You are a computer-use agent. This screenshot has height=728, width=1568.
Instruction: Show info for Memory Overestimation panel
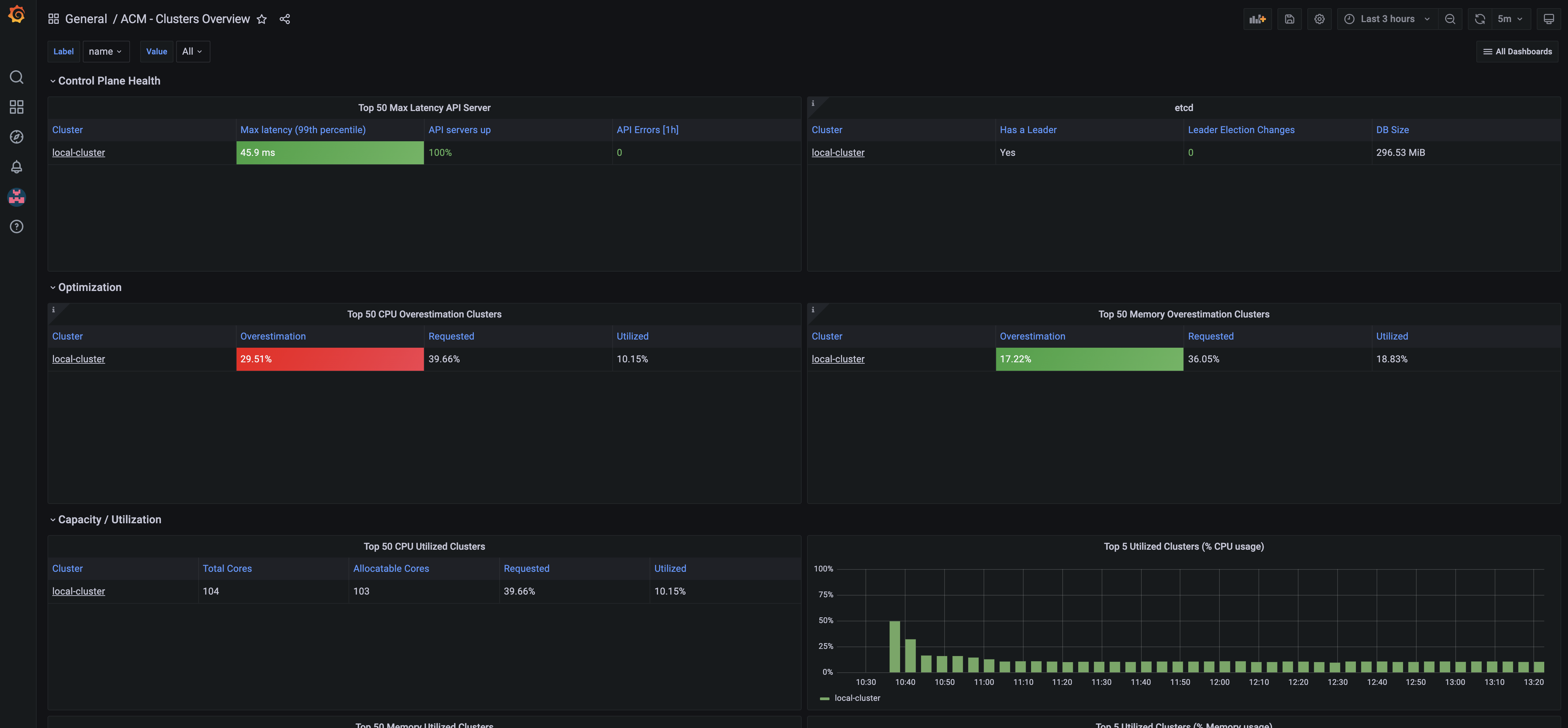click(813, 309)
